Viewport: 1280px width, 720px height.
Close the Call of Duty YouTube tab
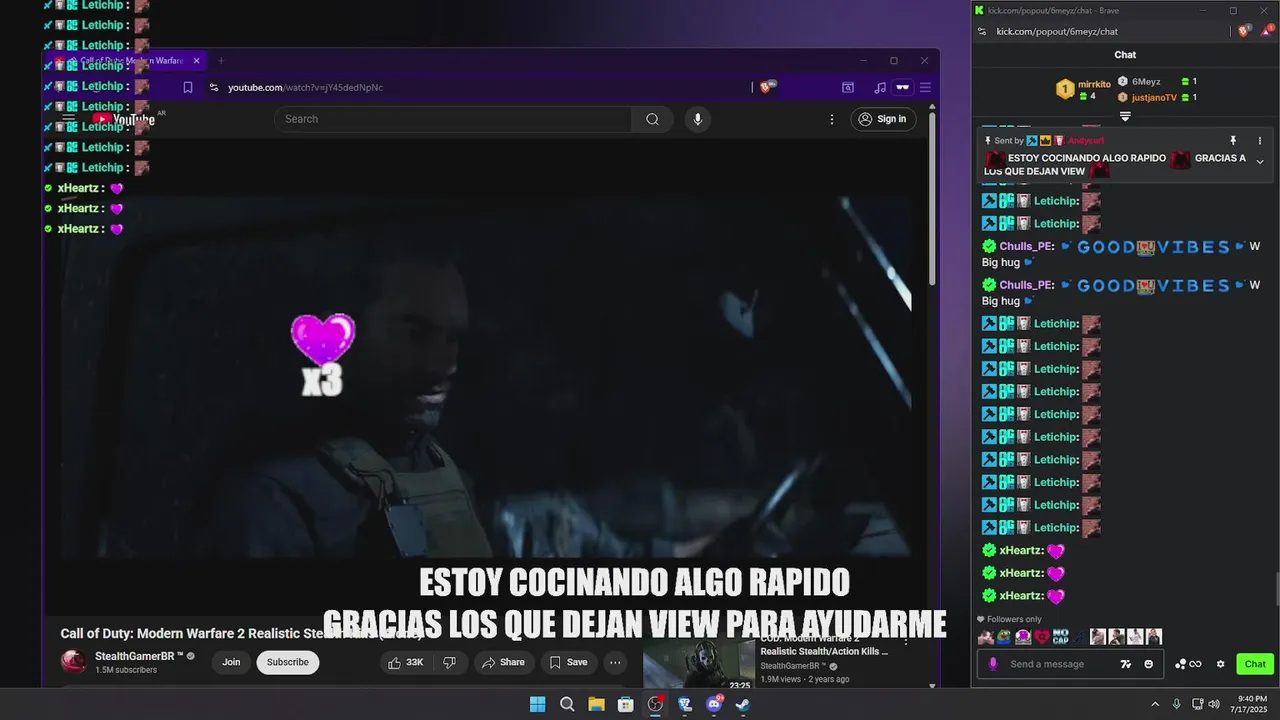(196, 60)
